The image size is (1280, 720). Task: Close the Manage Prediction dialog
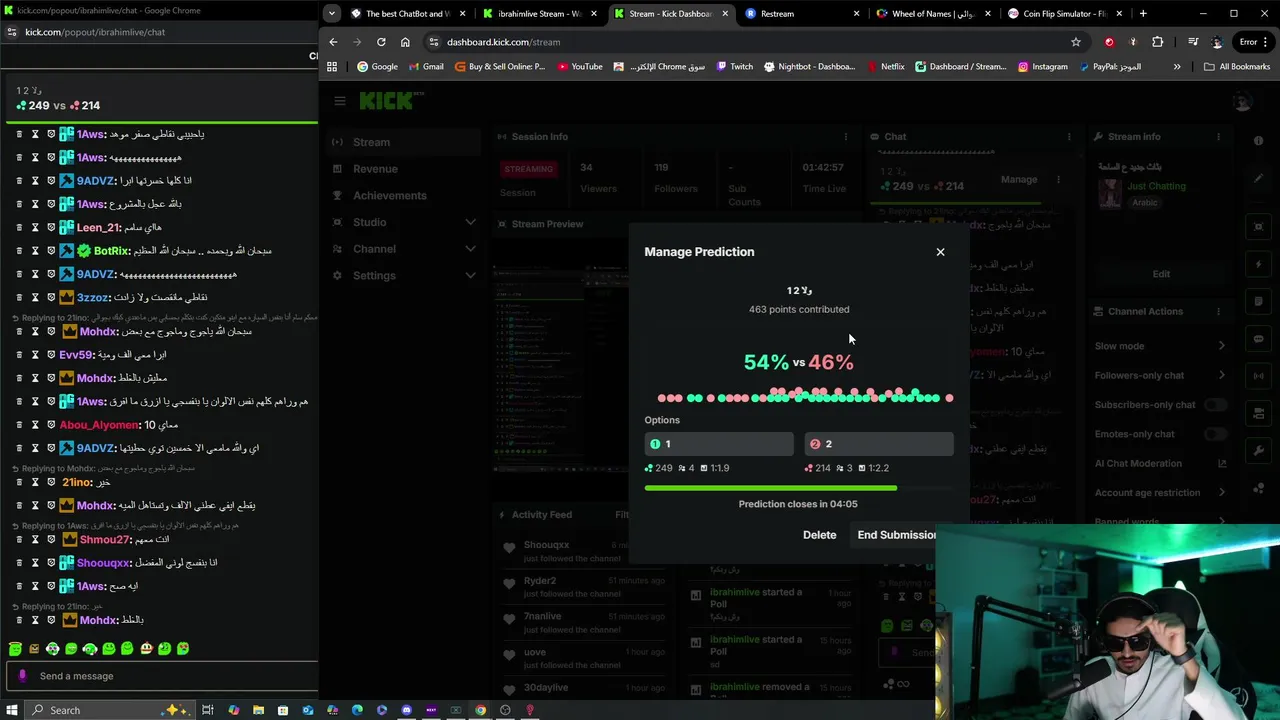940,252
